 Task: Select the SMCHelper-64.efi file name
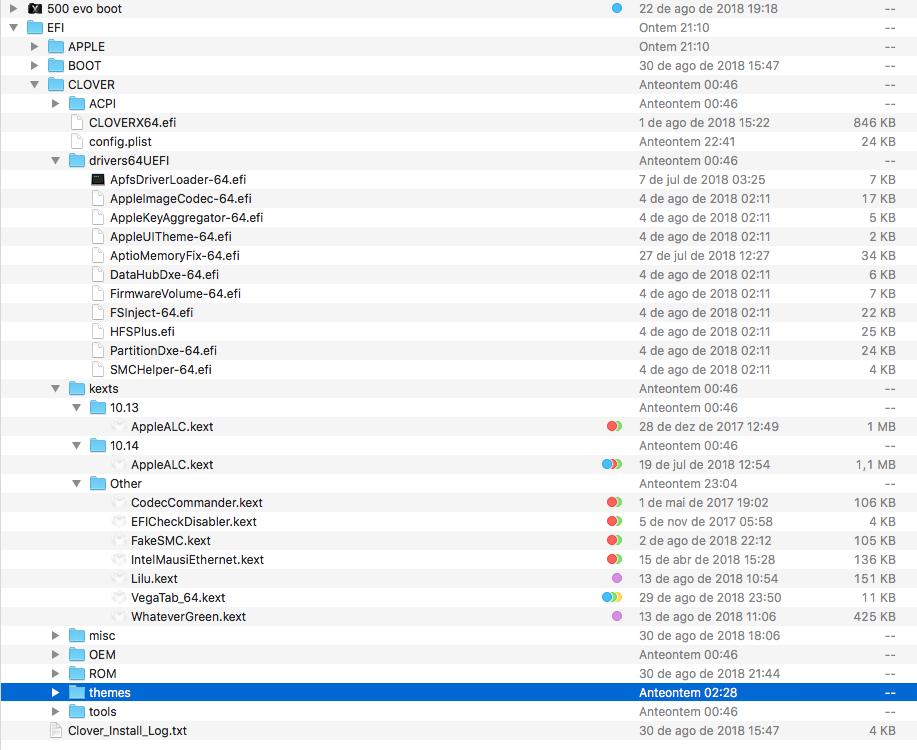click(161, 370)
